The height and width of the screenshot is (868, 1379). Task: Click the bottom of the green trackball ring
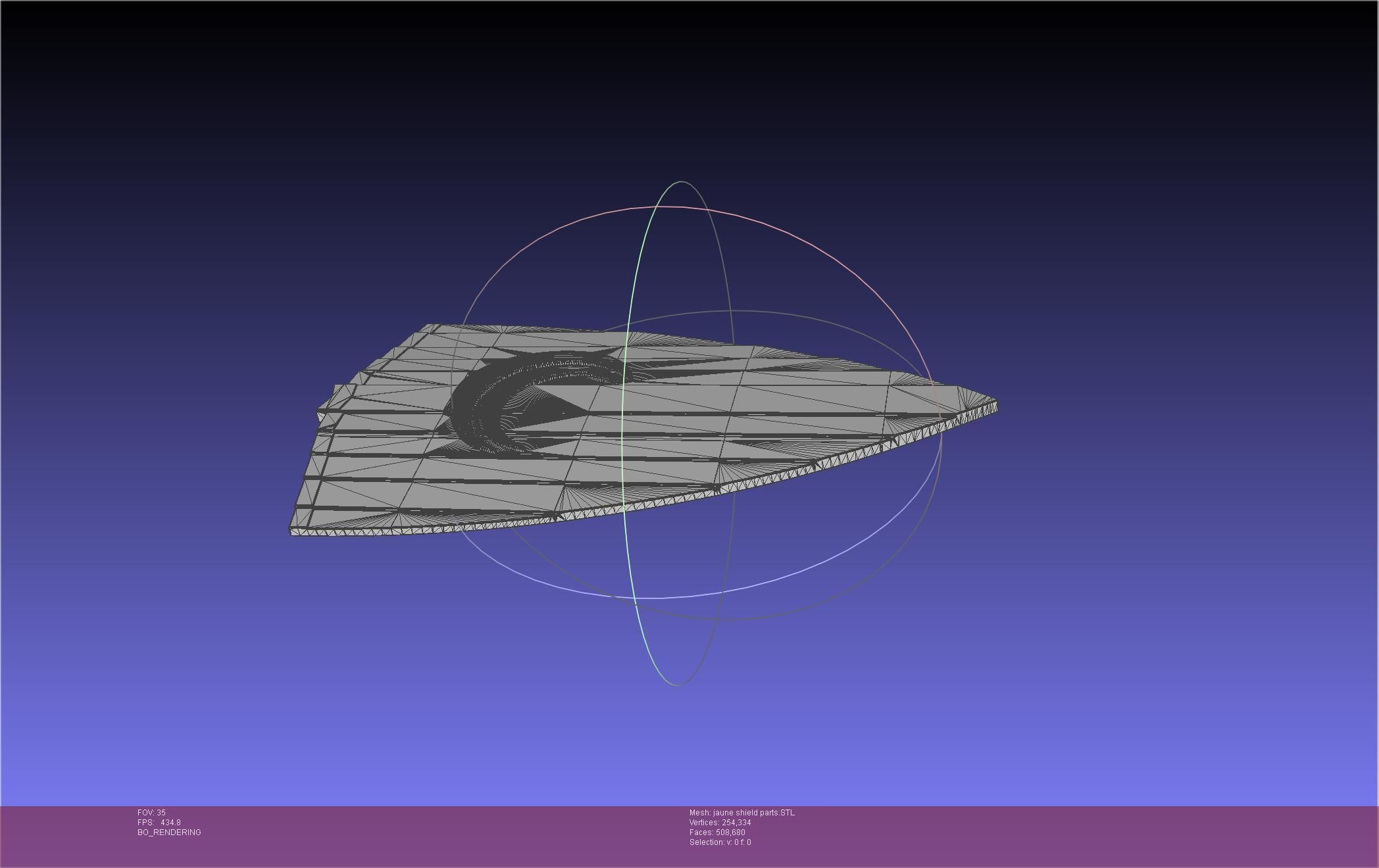pyautogui.click(x=678, y=685)
